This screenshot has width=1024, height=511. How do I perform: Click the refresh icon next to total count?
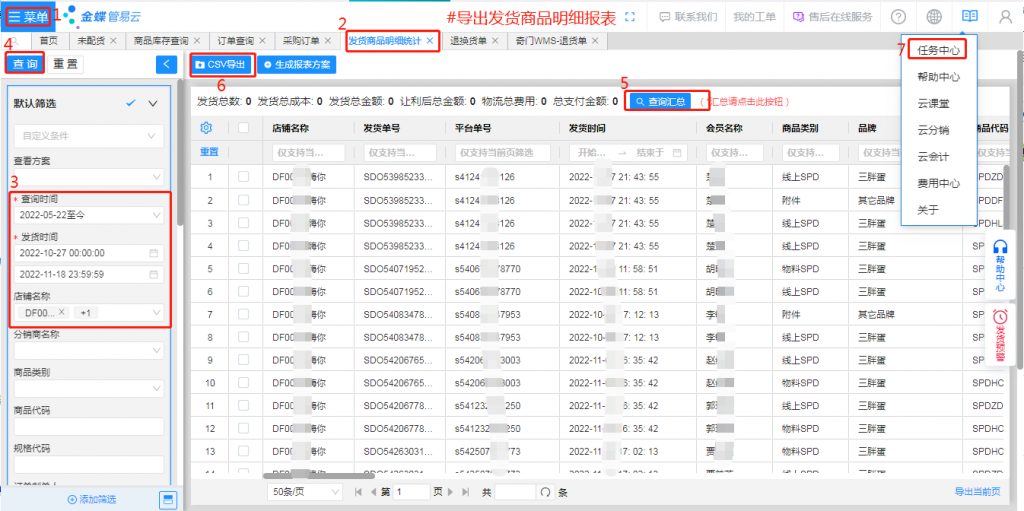545,492
